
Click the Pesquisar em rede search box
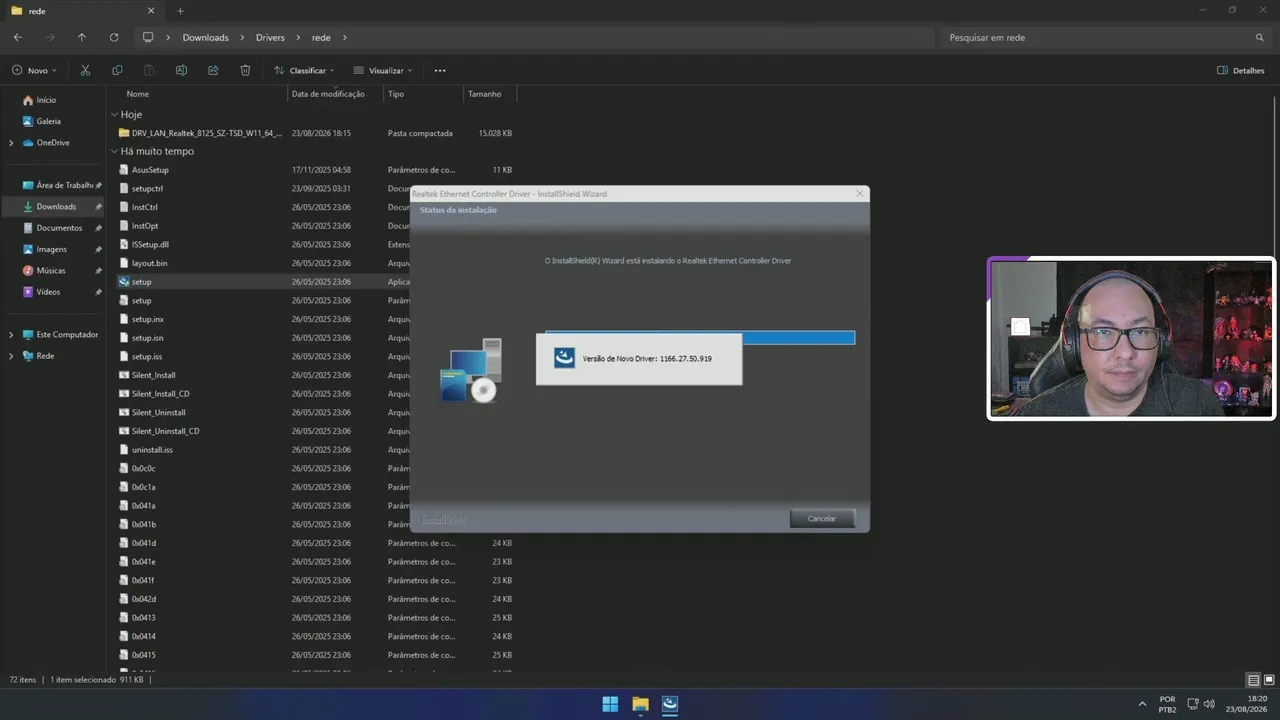coord(1103,37)
